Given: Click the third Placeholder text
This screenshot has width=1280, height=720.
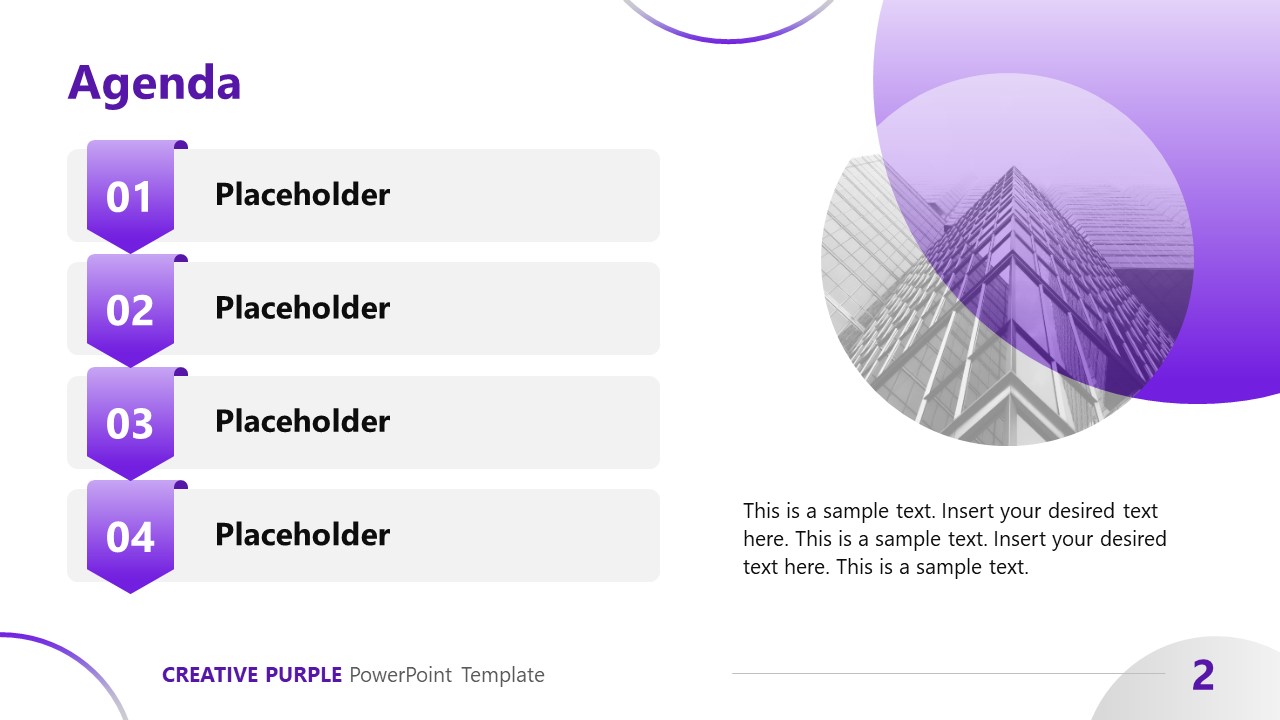Looking at the screenshot, I should click(x=302, y=421).
